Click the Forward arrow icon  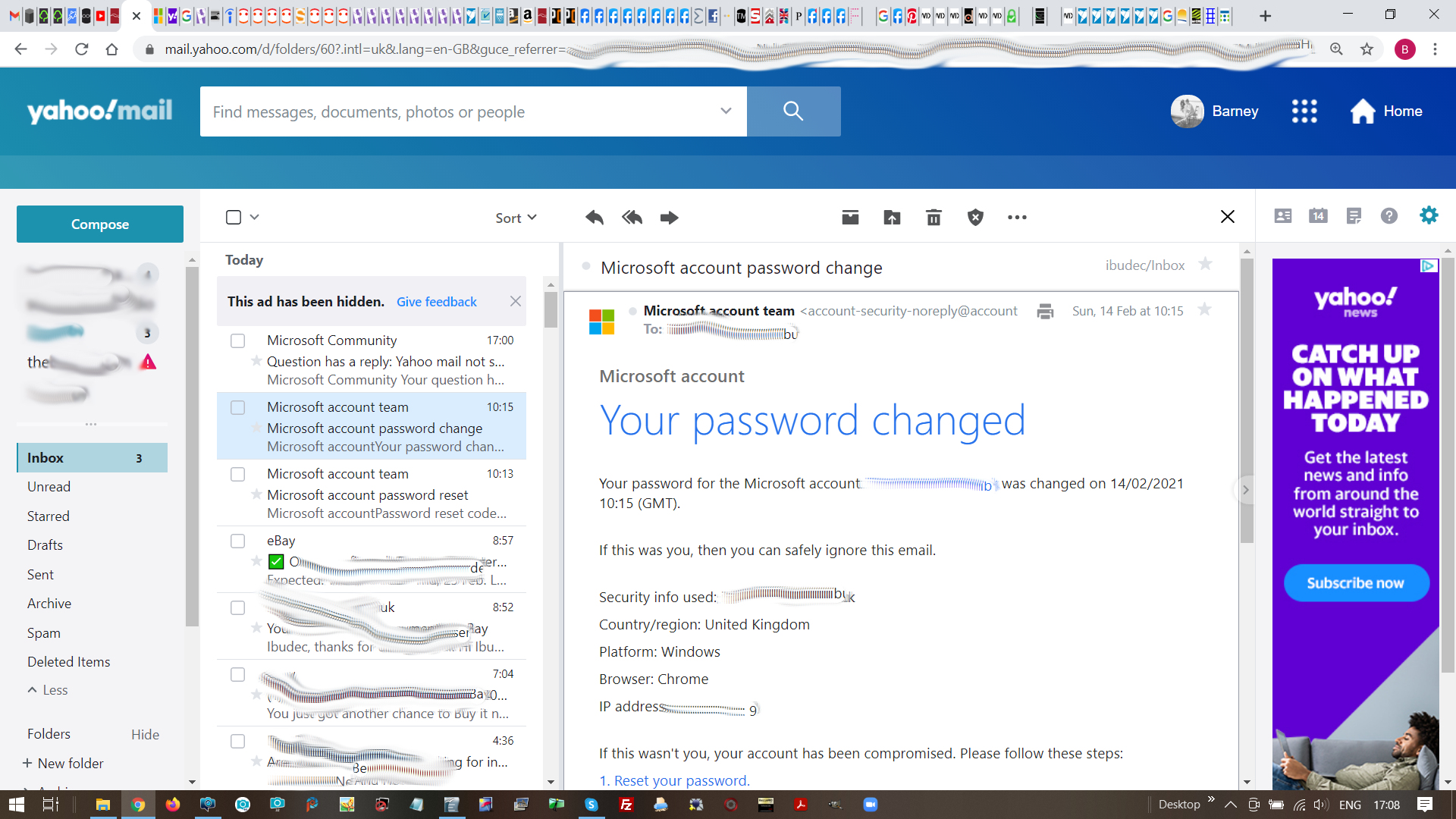(669, 218)
